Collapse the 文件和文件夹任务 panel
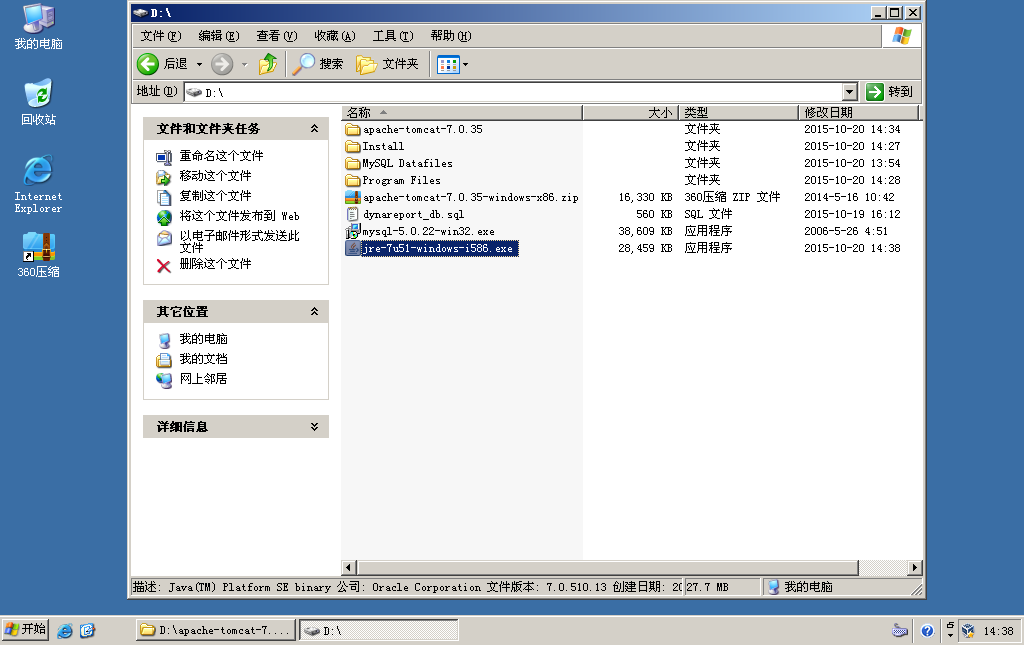 (314, 129)
